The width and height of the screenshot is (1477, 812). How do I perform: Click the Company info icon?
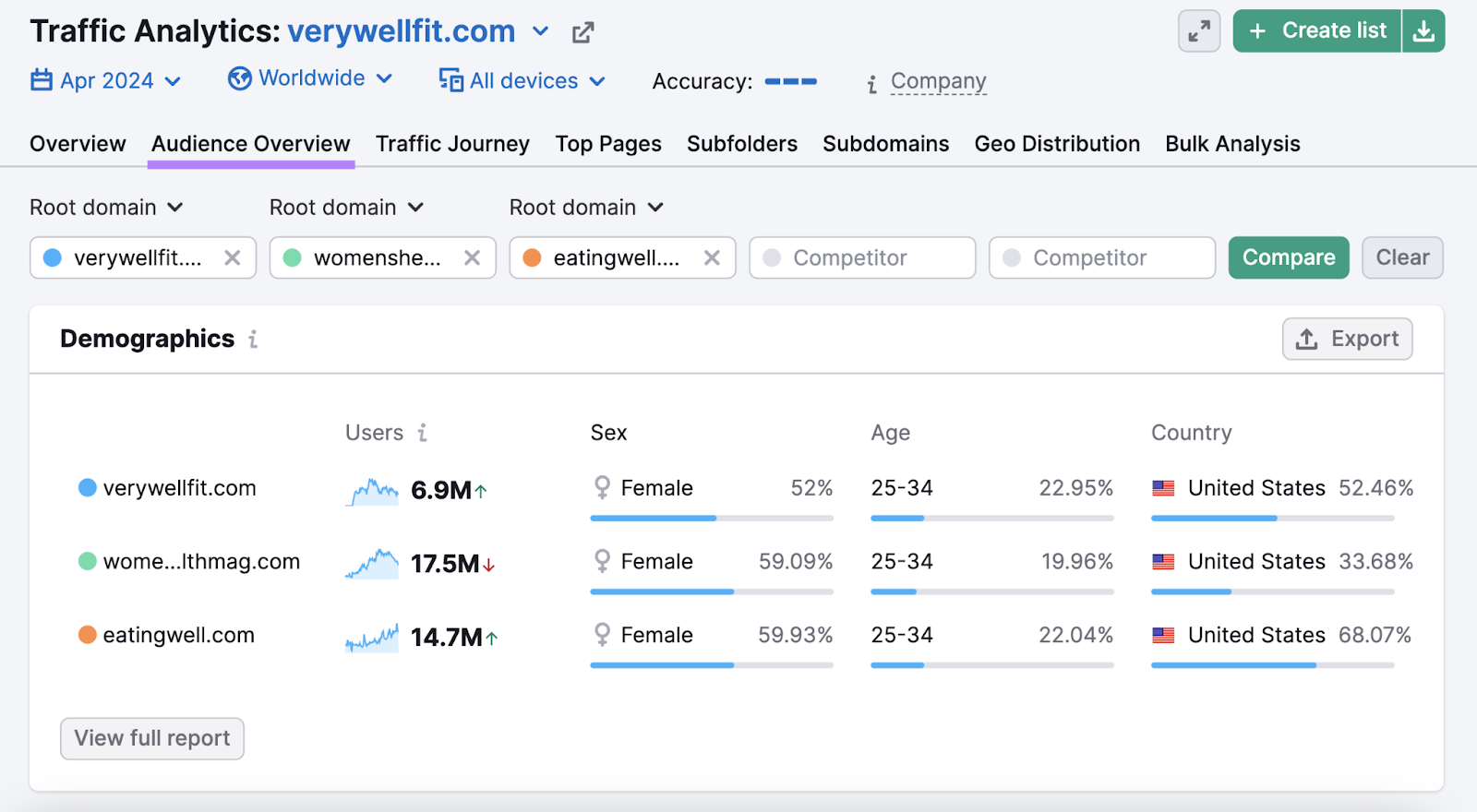click(871, 84)
